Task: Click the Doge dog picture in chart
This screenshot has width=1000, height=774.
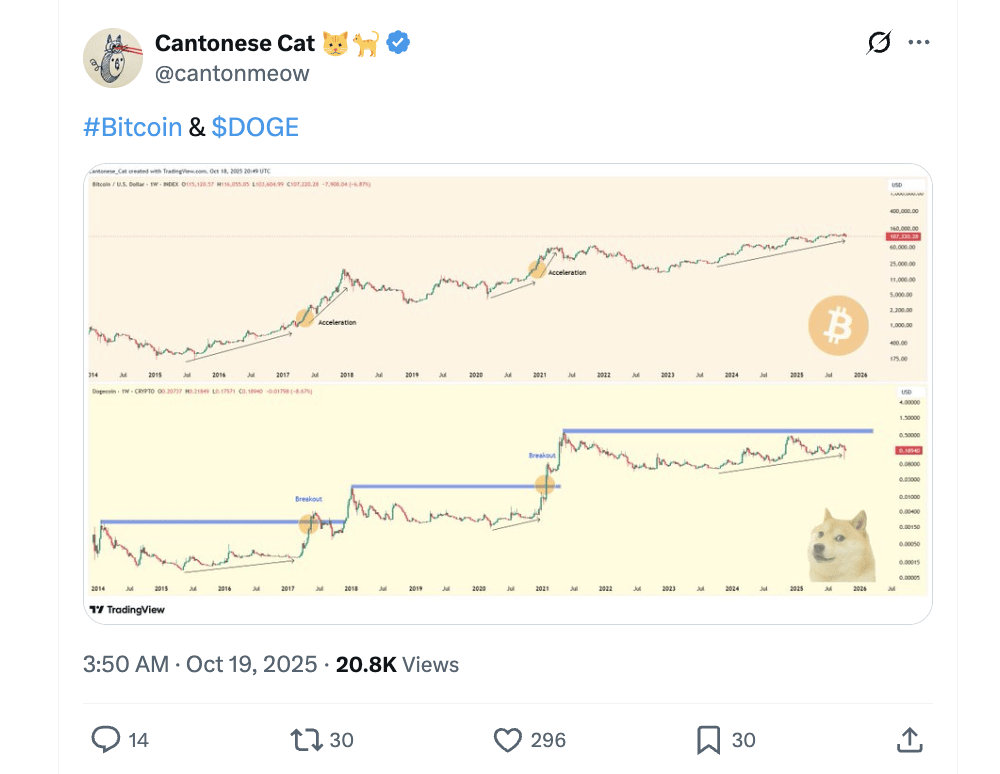Action: 840,544
